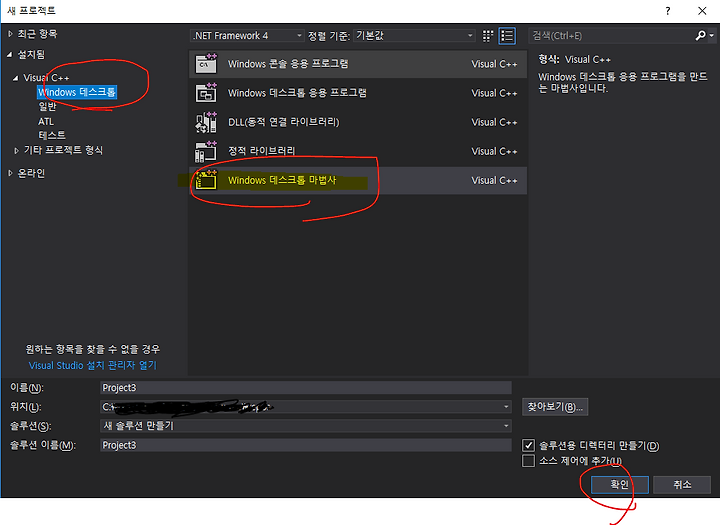Collapse the Visual C++ tree node

coord(16,78)
